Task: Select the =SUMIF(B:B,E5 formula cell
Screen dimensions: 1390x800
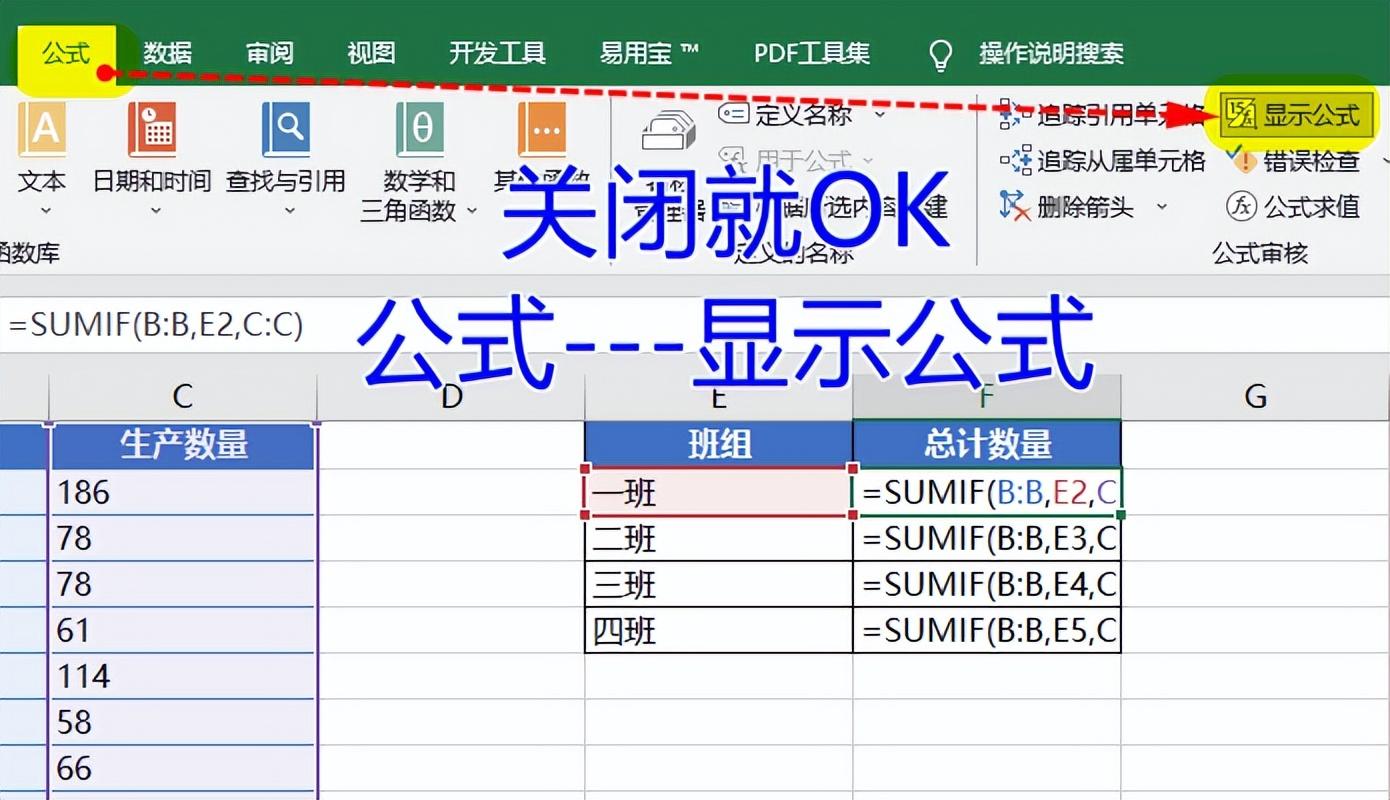Action: 987,630
